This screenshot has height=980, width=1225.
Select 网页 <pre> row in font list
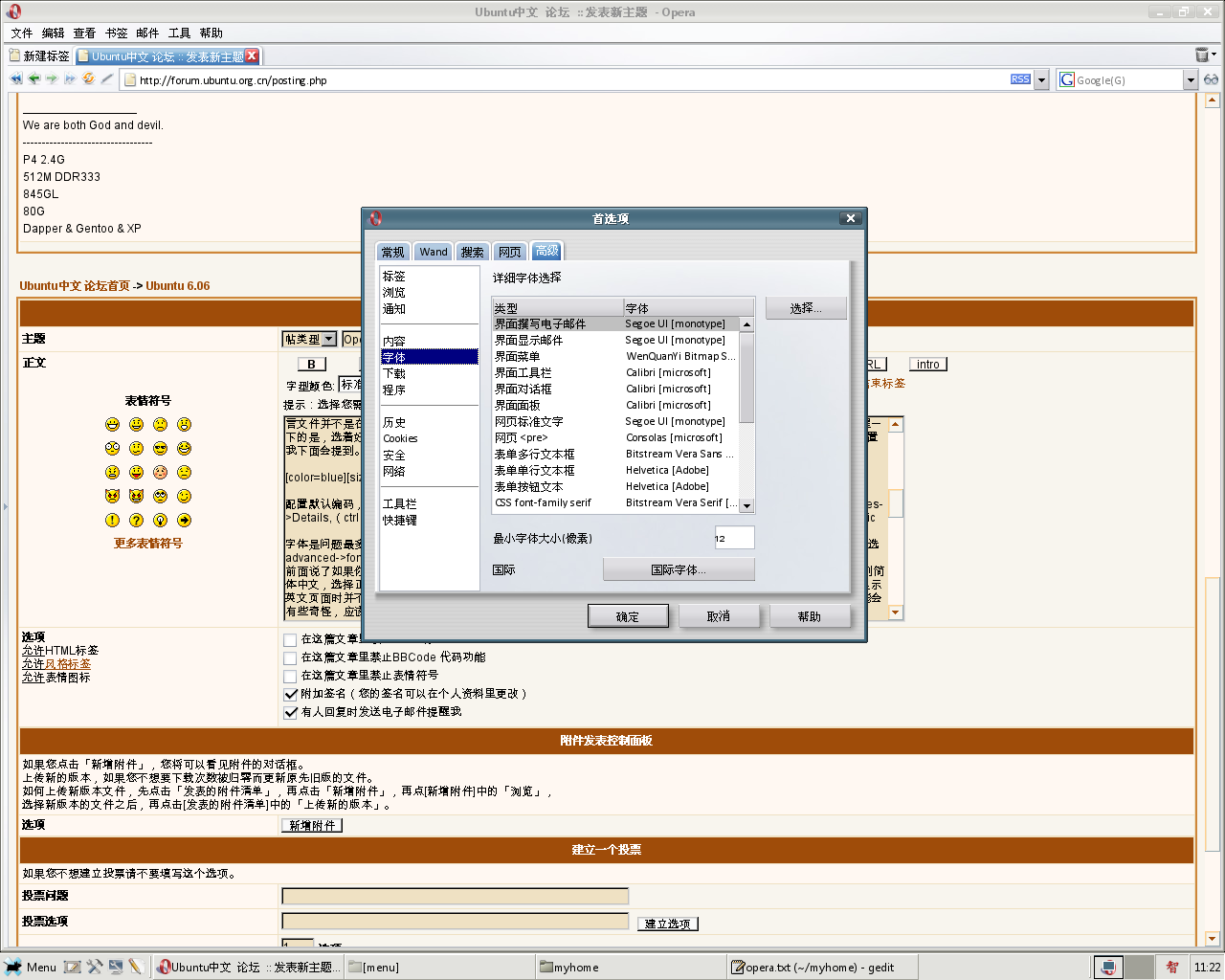pos(615,437)
